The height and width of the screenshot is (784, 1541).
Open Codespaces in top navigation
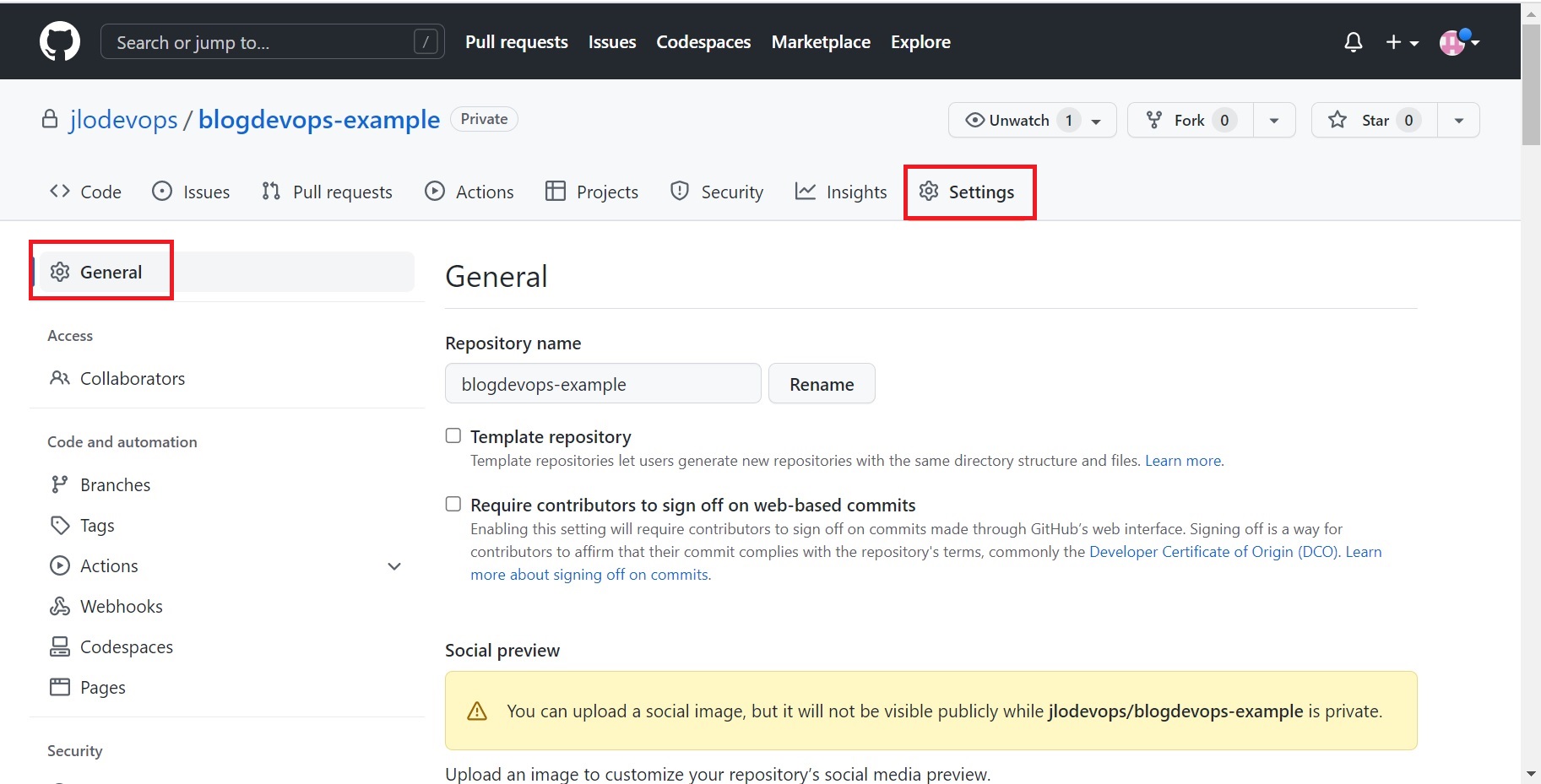coord(703,41)
